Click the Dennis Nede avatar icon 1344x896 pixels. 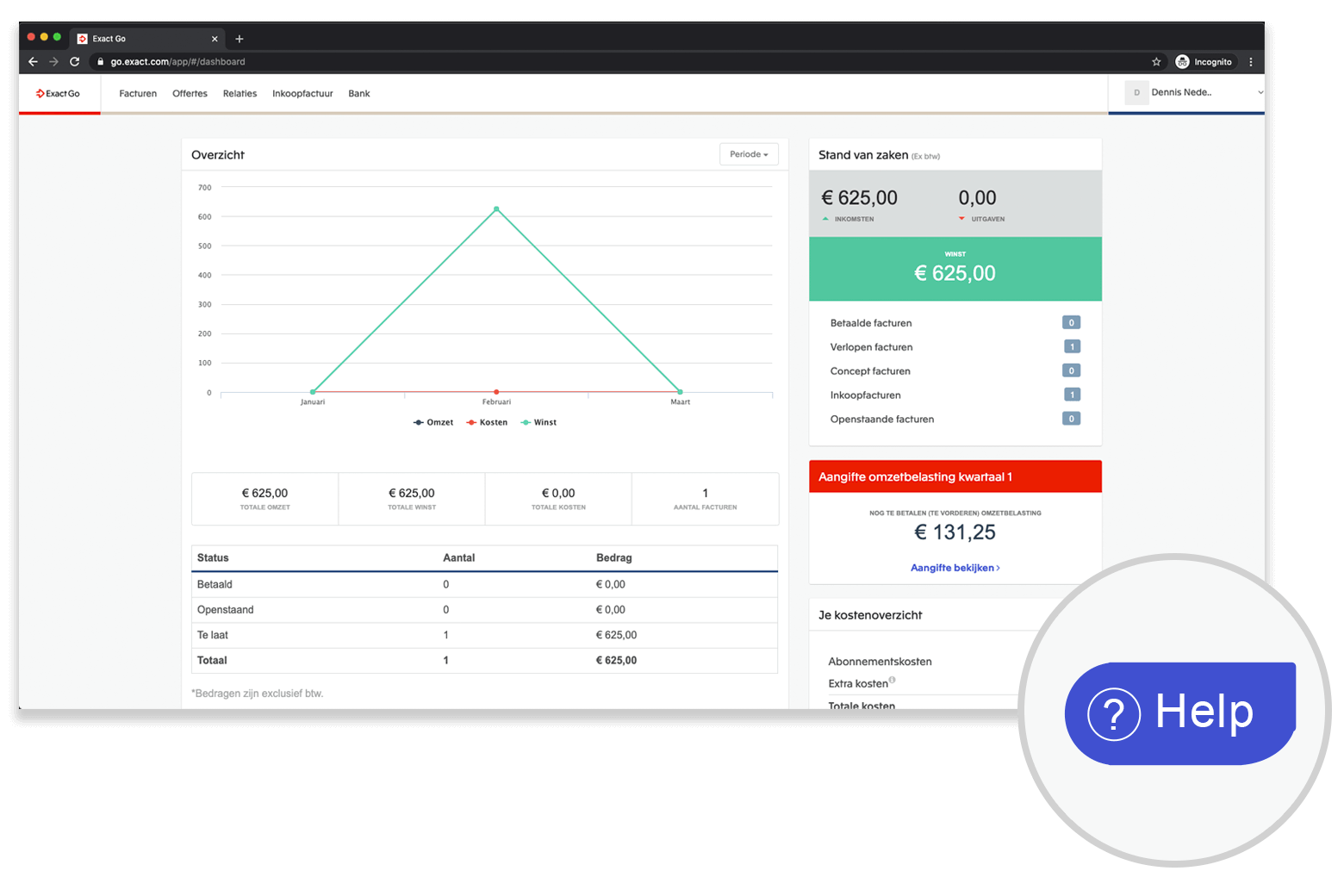[1136, 92]
